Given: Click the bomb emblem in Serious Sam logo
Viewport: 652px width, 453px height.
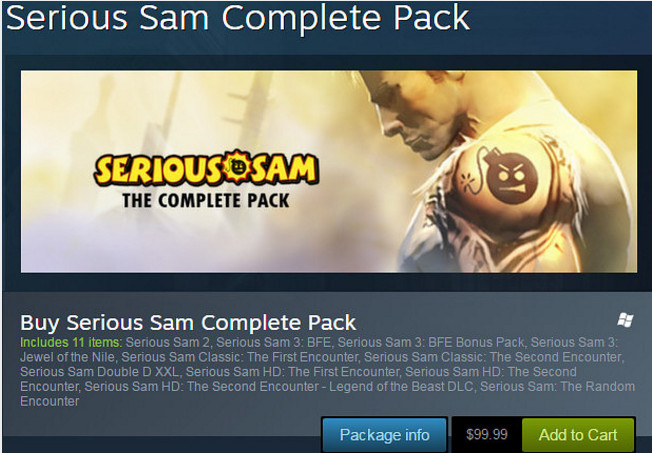Looking at the screenshot, I should [x=237, y=166].
